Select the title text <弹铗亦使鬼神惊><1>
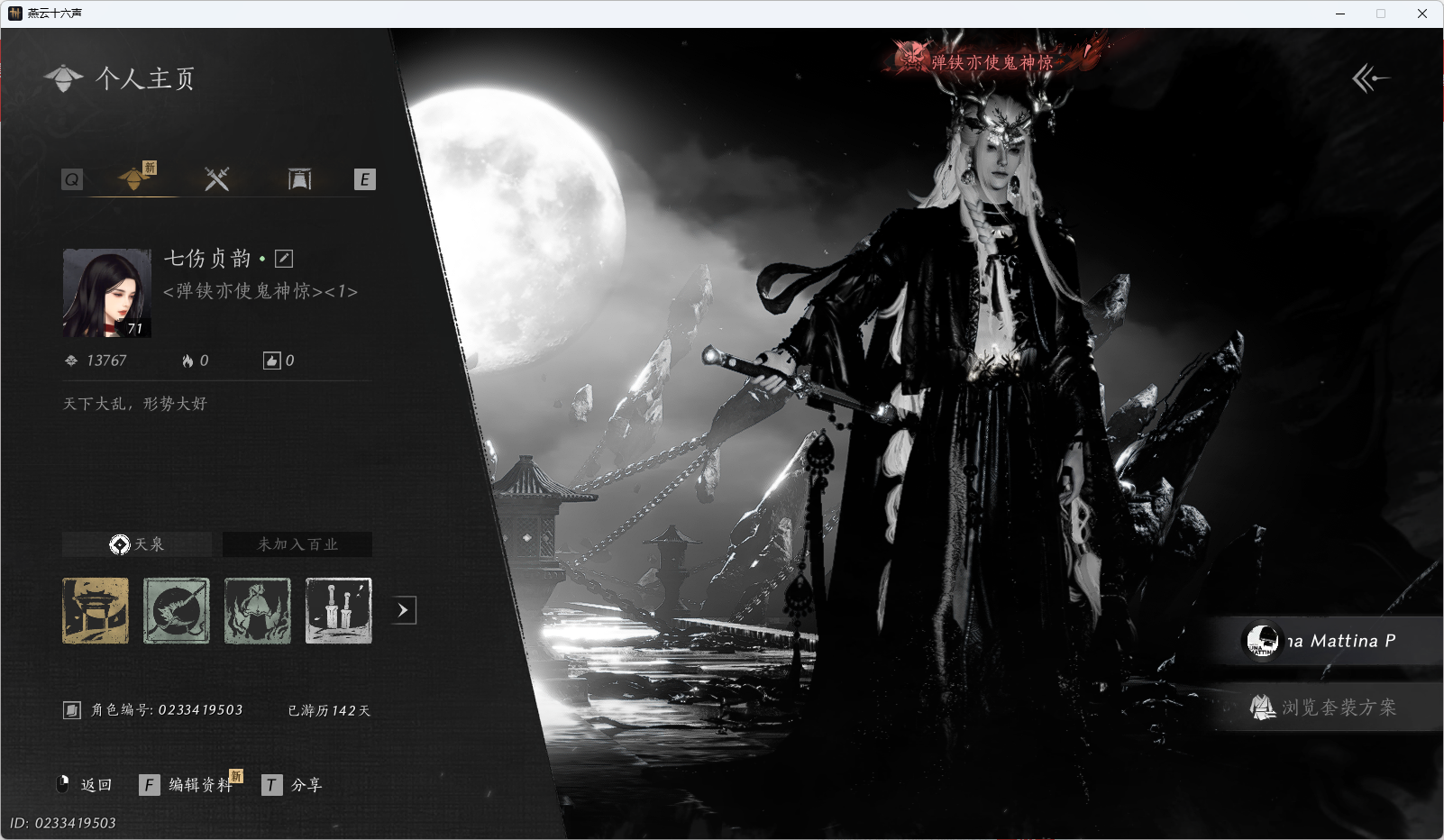The image size is (1444, 840). pos(260,291)
